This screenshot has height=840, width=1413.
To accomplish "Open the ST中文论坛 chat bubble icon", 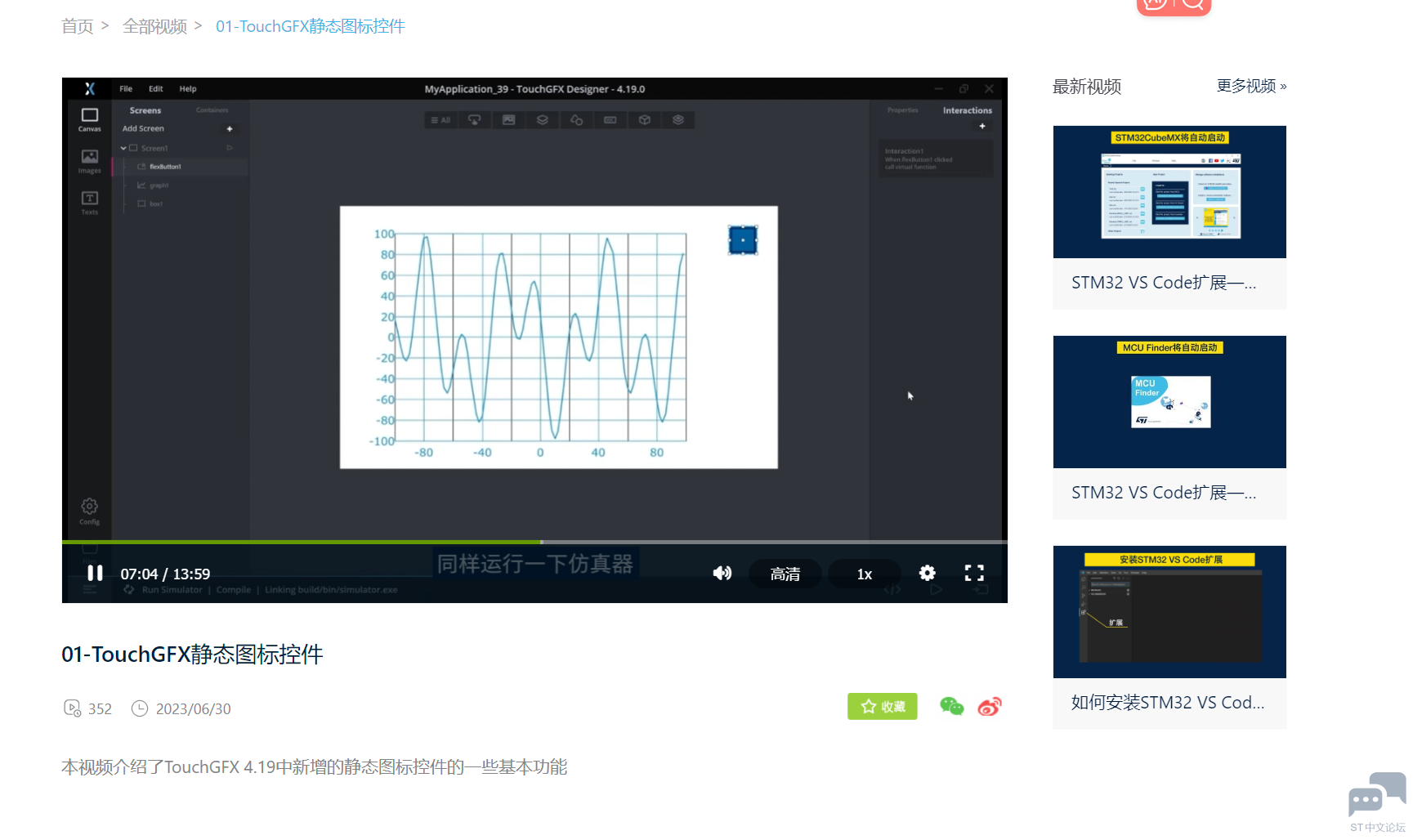I will pos(1377,794).
